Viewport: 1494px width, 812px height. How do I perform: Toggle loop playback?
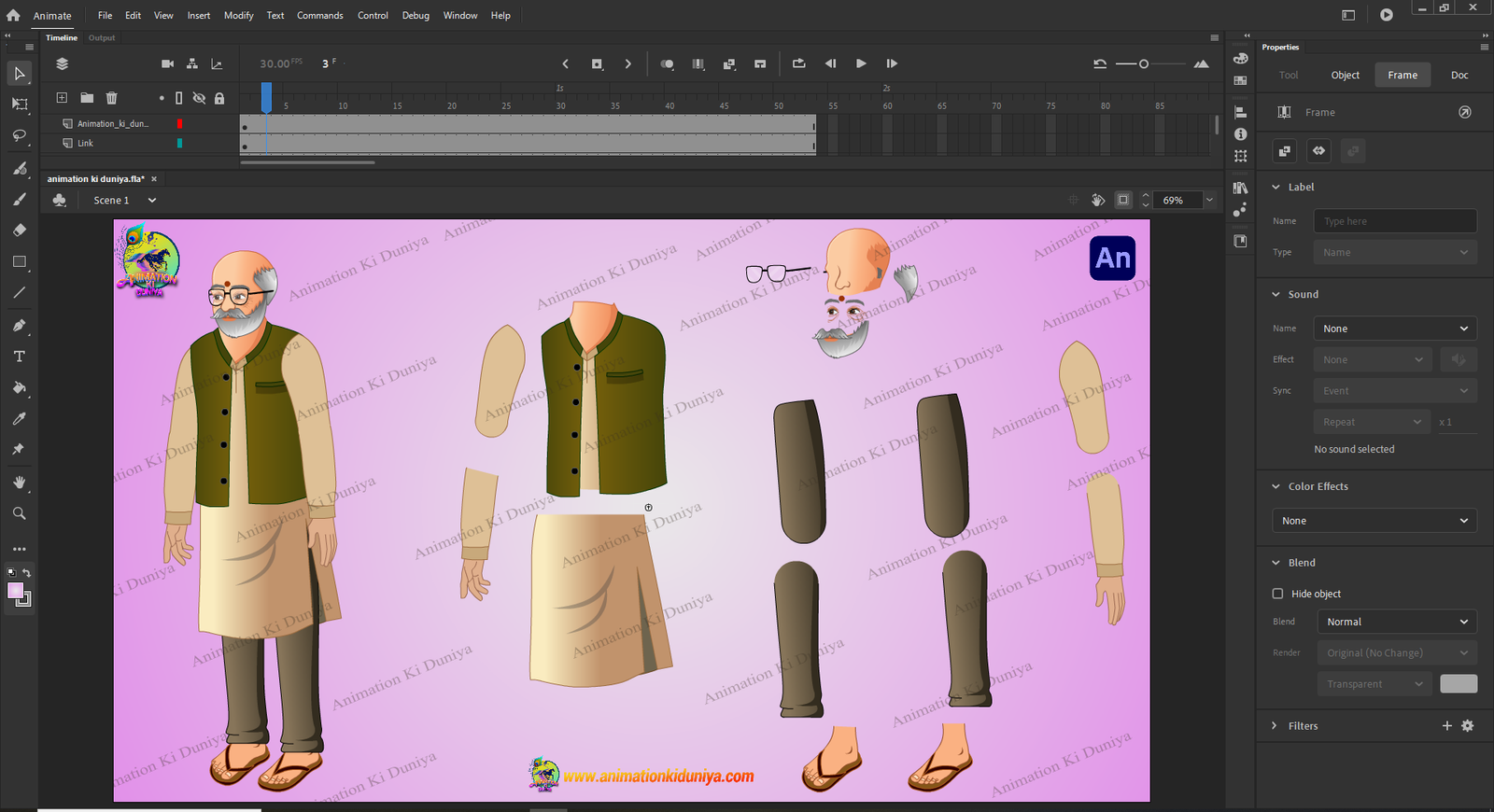pos(798,63)
